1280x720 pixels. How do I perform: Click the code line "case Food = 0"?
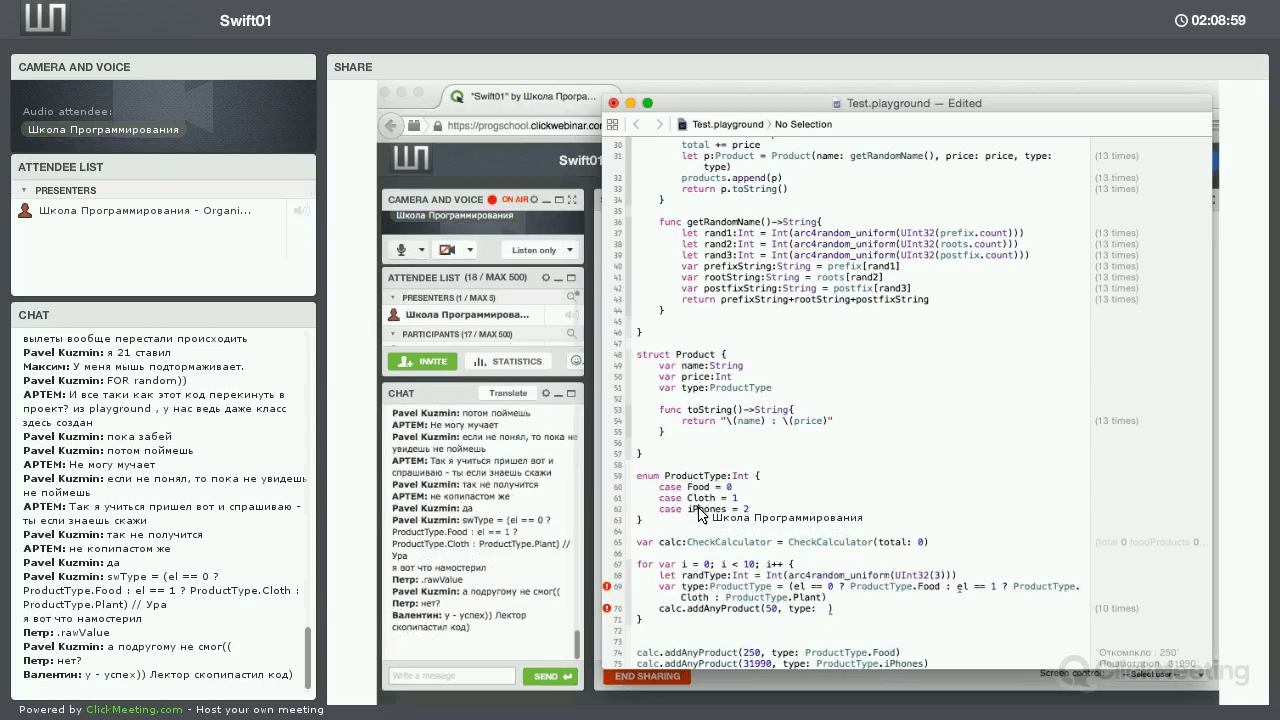pyautogui.click(x=695, y=487)
